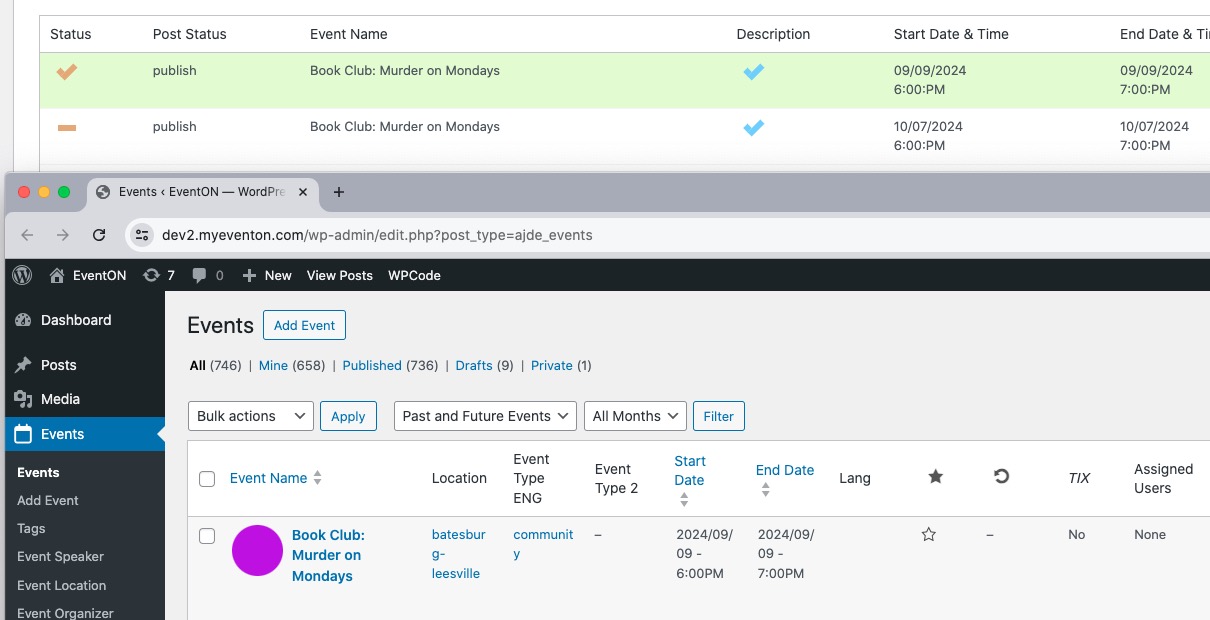Toggle the select-all events checkbox

click(207, 479)
